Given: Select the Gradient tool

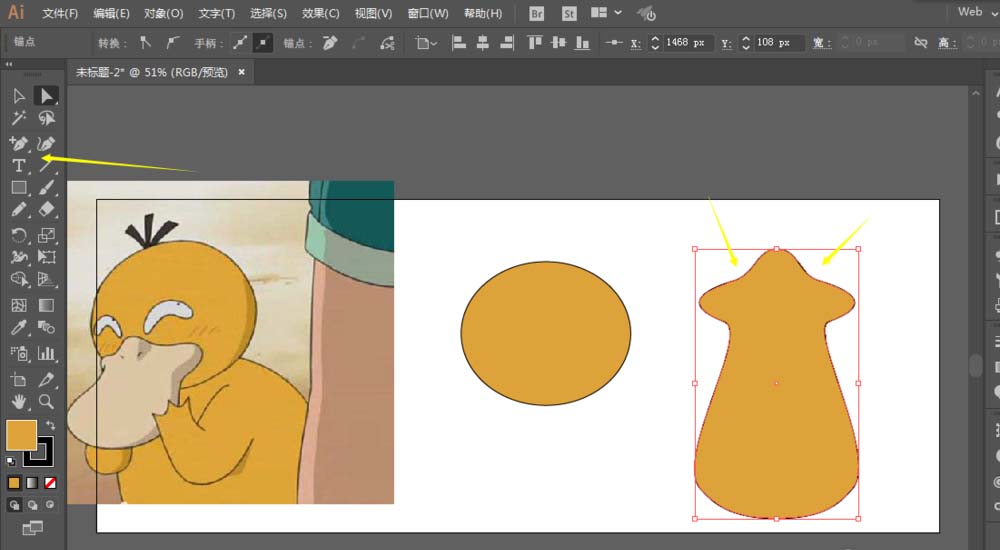Looking at the screenshot, I should coord(46,305).
